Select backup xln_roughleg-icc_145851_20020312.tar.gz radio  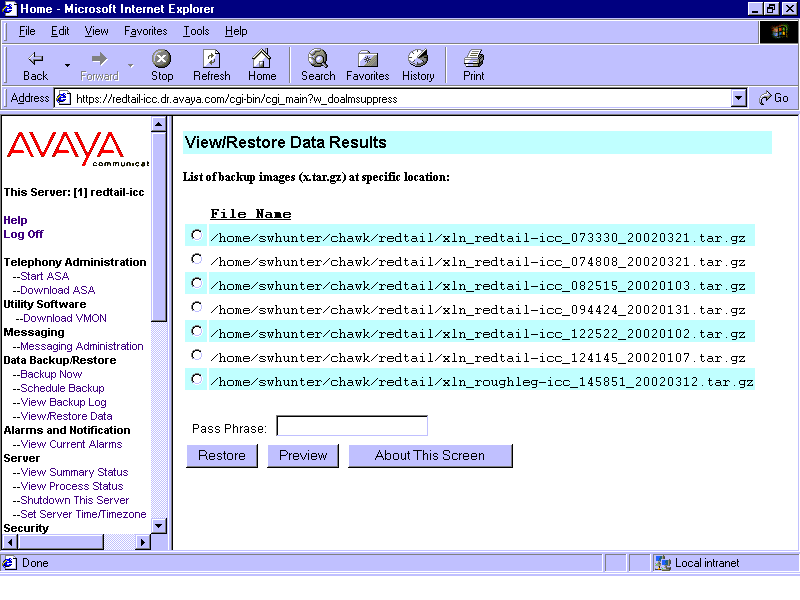(196, 379)
